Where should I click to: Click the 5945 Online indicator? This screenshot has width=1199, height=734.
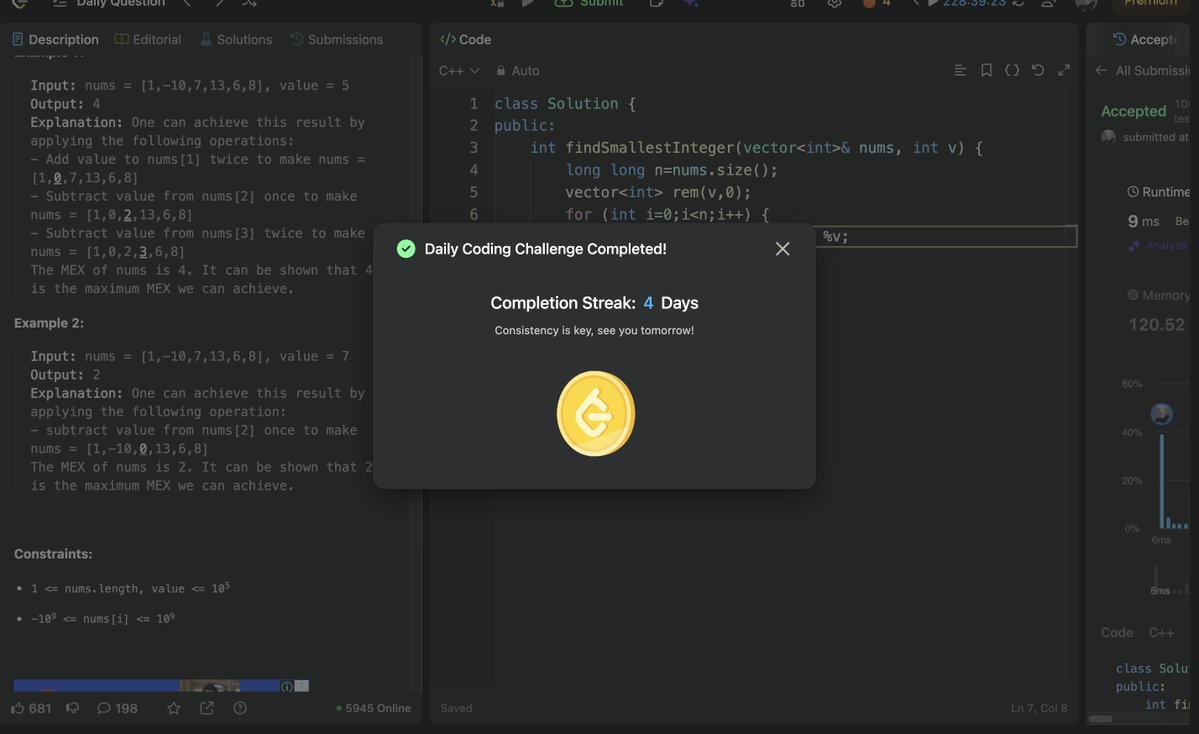pos(373,708)
